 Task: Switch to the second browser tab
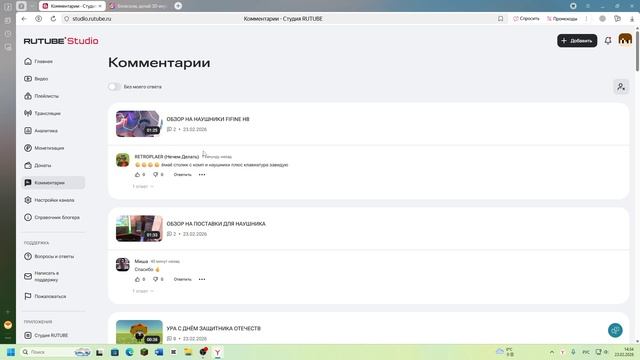click(x=139, y=6)
